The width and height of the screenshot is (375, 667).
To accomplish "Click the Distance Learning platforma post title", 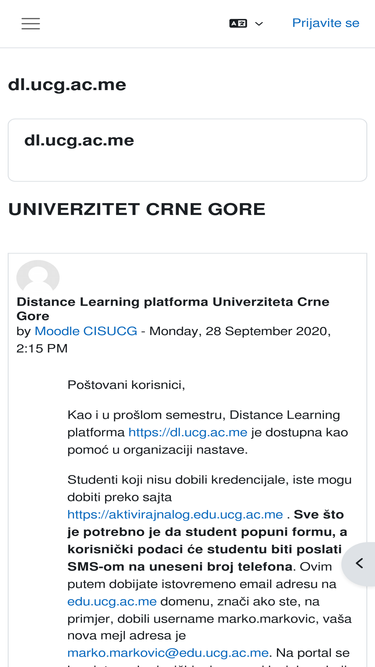I will pyautogui.click(x=173, y=309).
